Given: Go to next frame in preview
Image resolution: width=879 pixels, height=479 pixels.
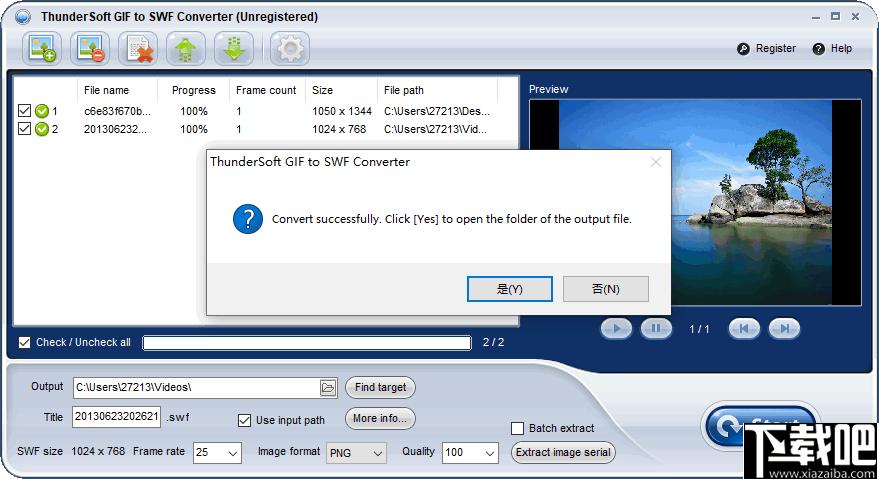Looking at the screenshot, I should (784, 329).
